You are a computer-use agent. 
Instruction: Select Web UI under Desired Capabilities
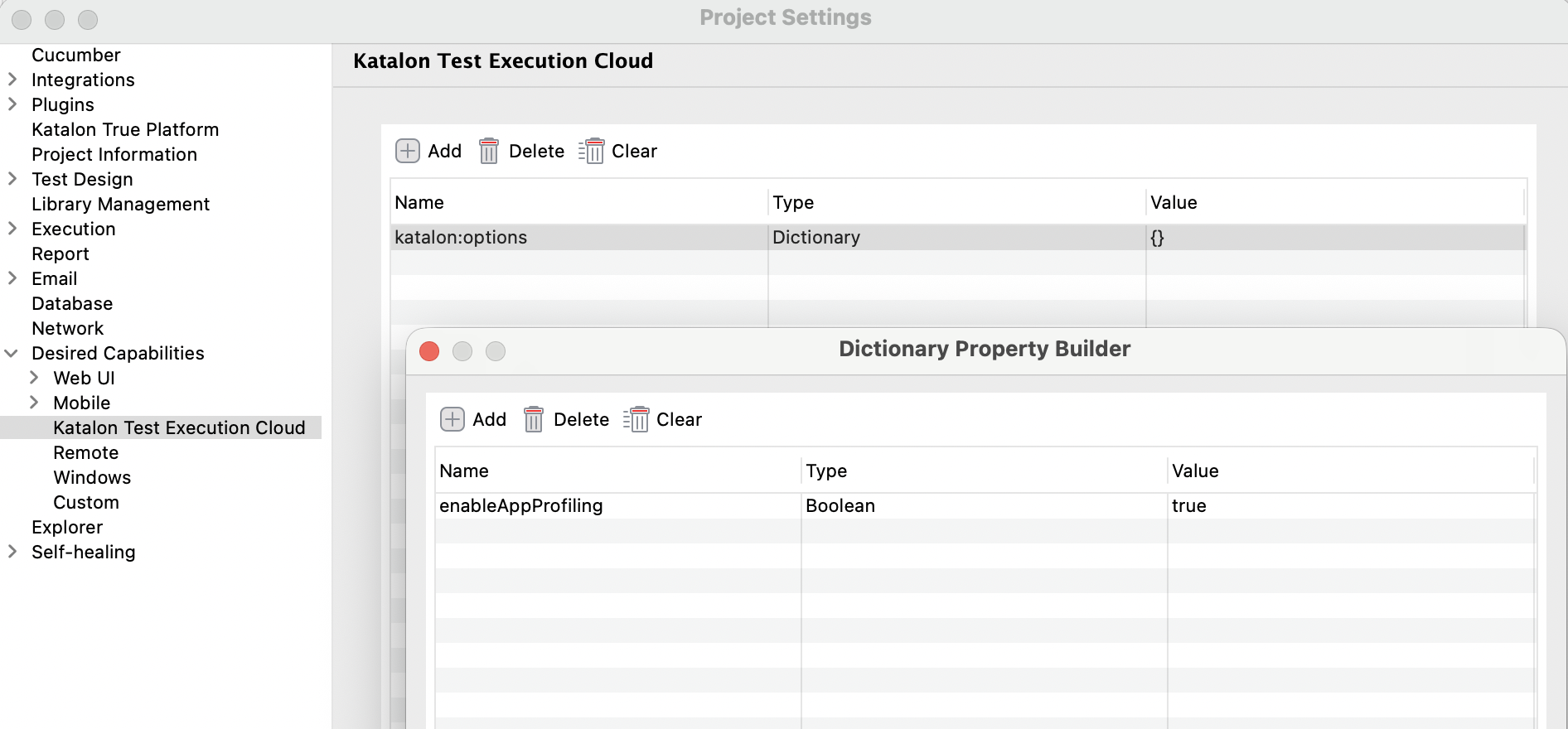pyautogui.click(x=84, y=378)
